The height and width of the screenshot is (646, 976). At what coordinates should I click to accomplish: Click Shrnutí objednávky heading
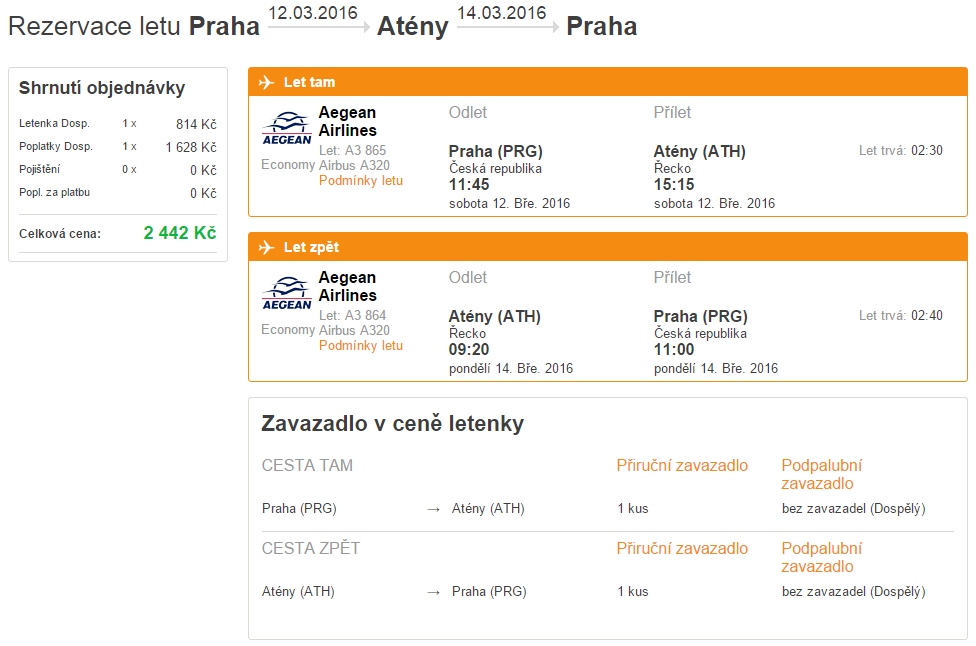point(102,88)
